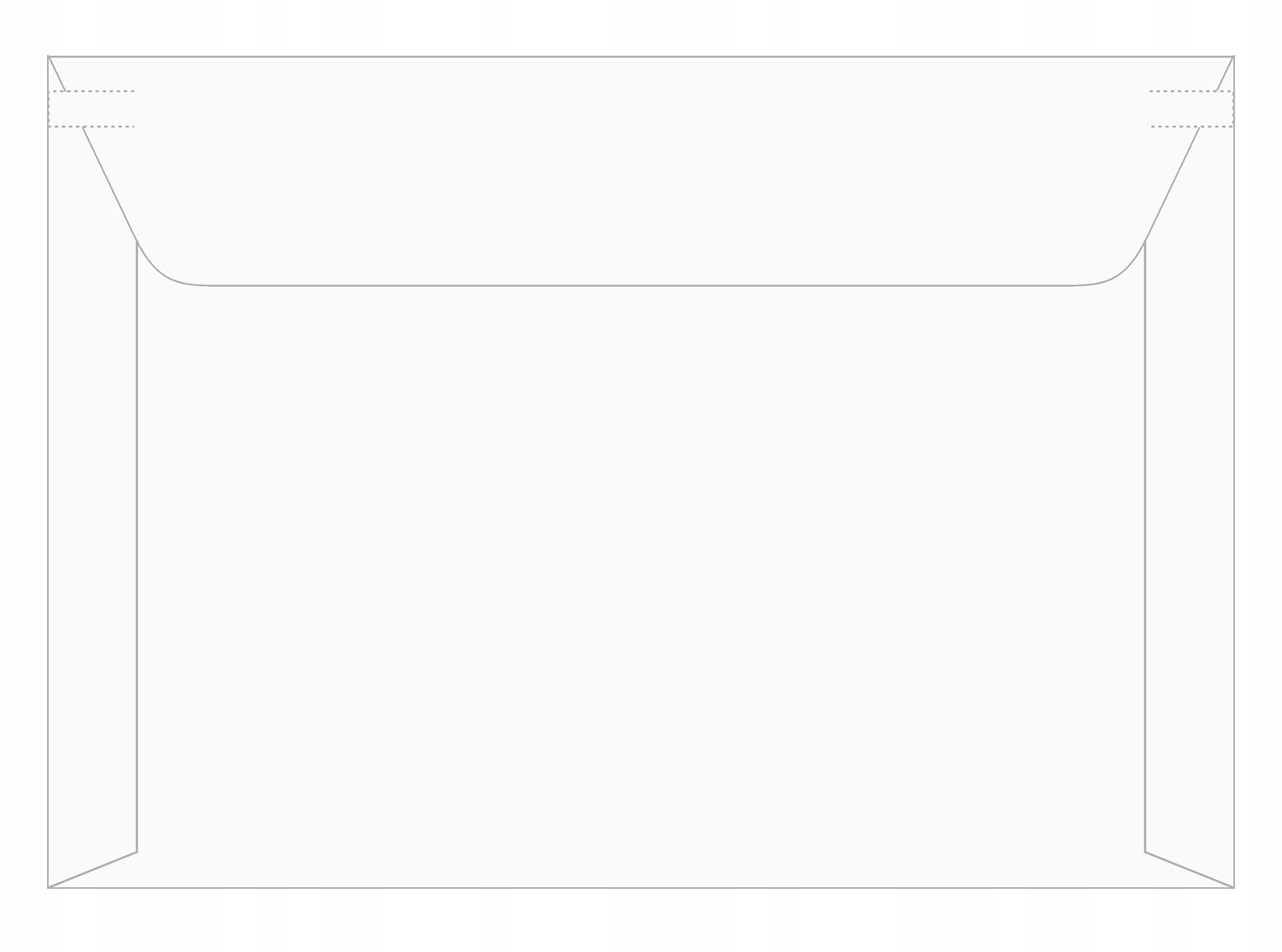Screen dimensions: 1282x952
Task: Click the envelope's large top flap
Action: coord(641,168)
